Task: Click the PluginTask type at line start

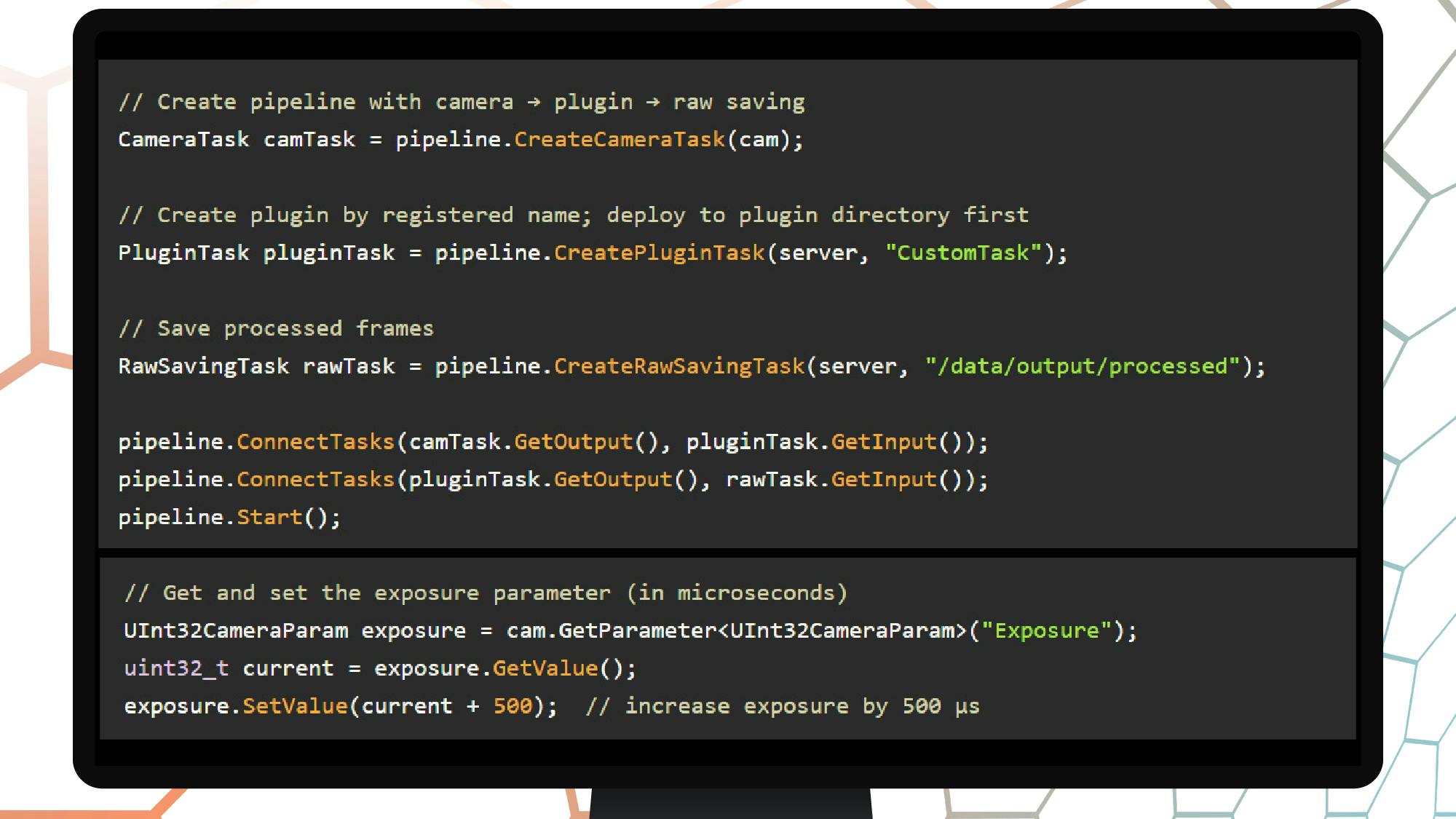Action: coord(183,253)
